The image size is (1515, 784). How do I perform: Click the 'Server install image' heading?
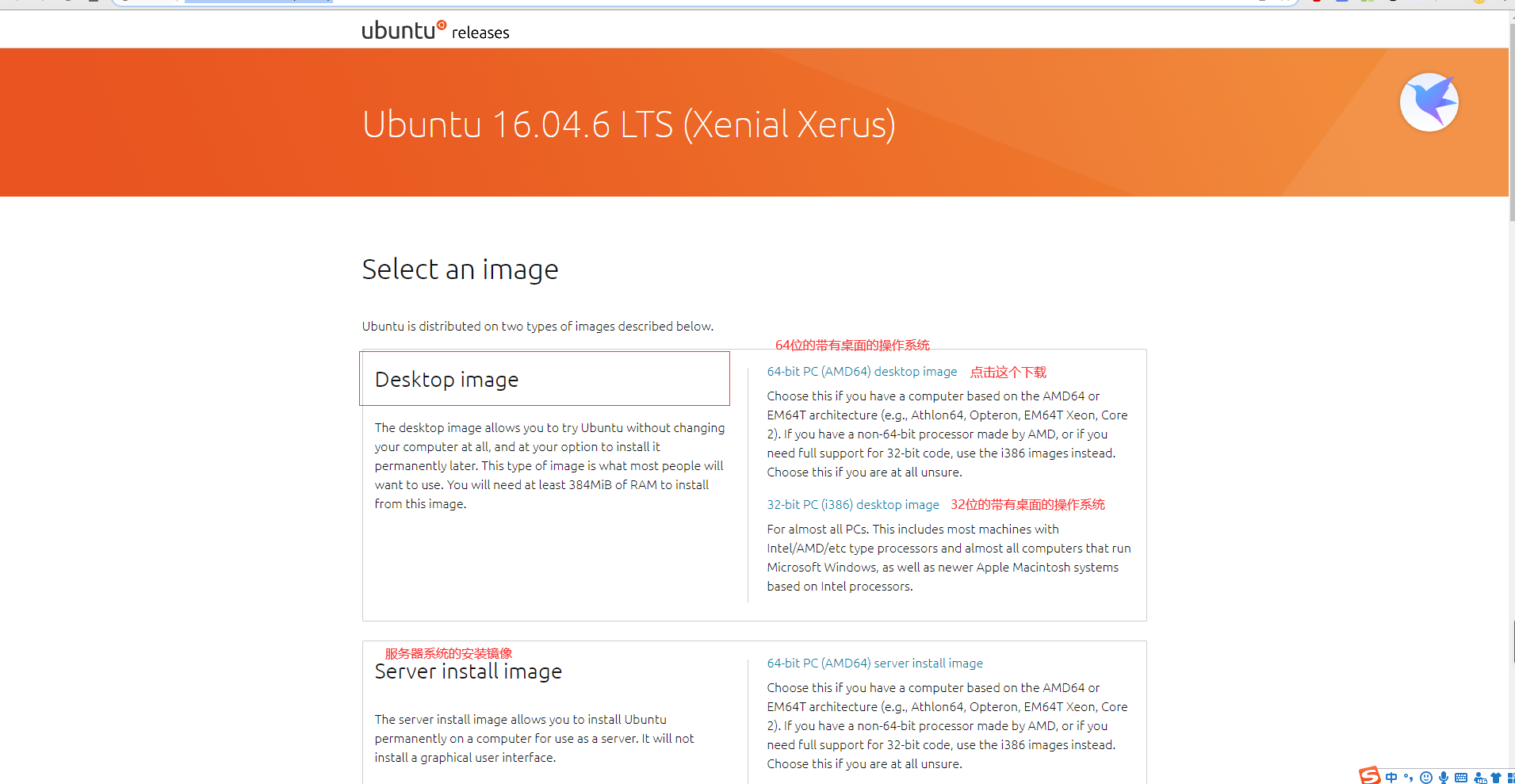[468, 671]
